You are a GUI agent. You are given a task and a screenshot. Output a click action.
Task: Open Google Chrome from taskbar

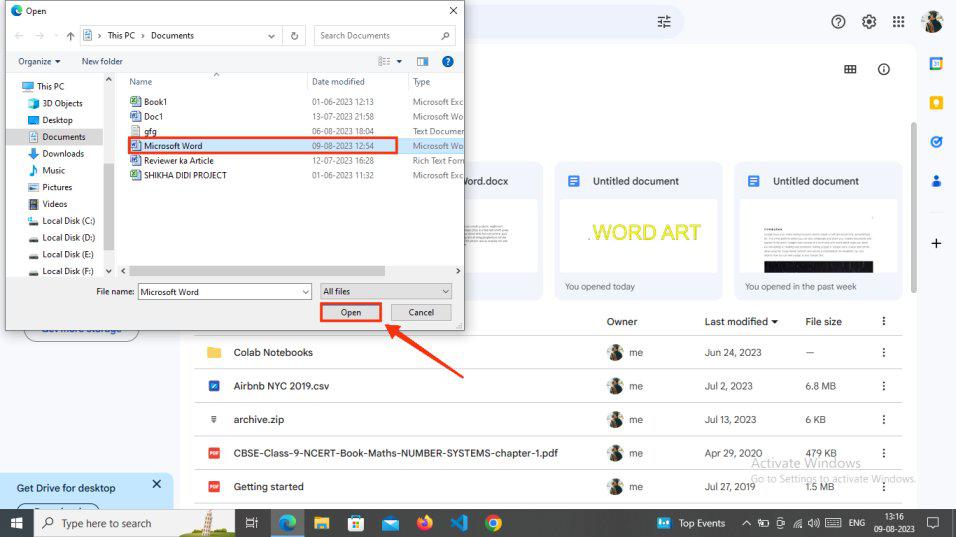click(x=493, y=523)
